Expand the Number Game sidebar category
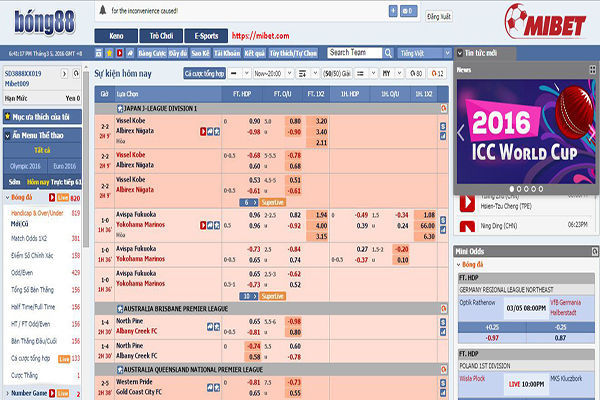This screenshot has height=400, width=600. click(7, 393)
